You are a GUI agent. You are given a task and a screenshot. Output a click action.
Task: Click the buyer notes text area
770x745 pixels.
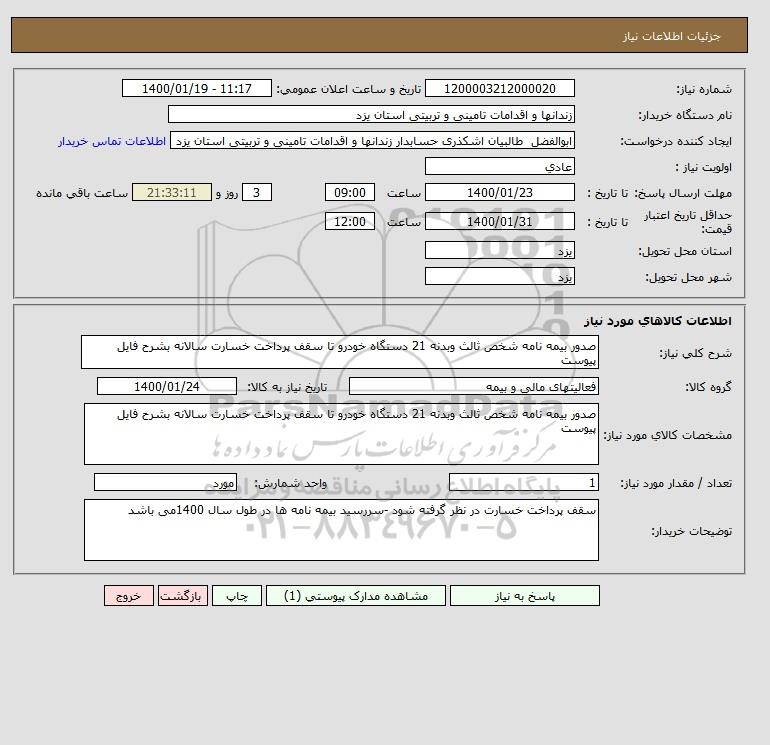pos(341,530)
